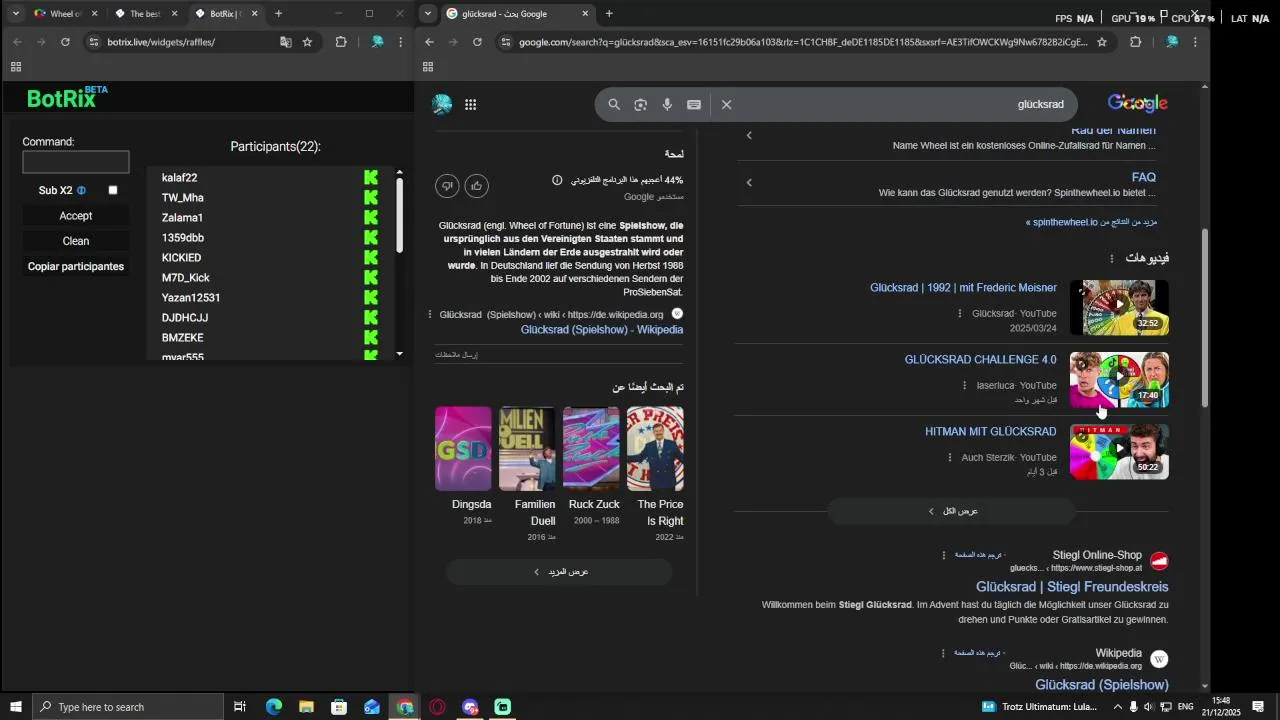Viewport: 1280px width, 720px height.
Task: Open Opera browser from taskbar
Action: point(437,707)
